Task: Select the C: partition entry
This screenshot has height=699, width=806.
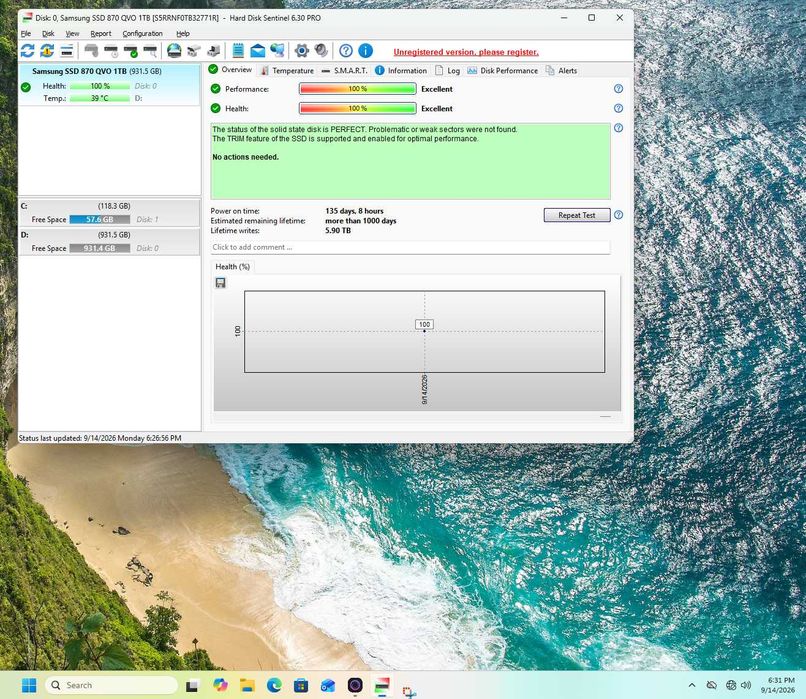Action: (109, 213)
